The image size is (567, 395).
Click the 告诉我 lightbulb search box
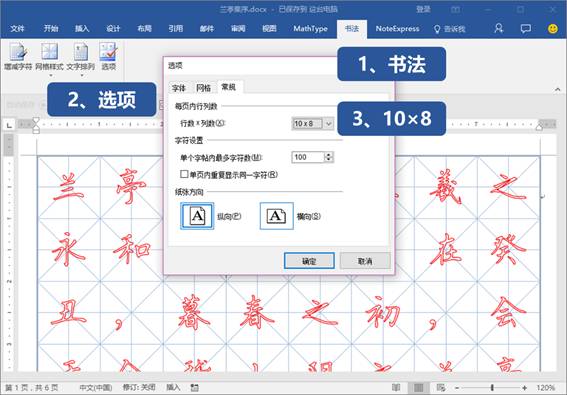pyautogui.click(x=449, y=29)
